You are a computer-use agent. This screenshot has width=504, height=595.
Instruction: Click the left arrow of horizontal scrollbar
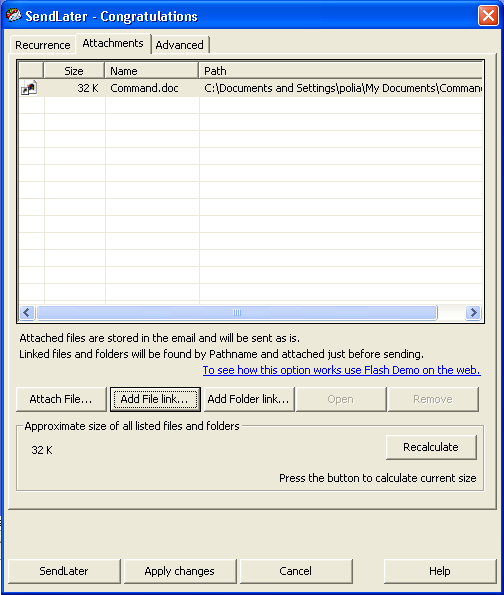27,313
